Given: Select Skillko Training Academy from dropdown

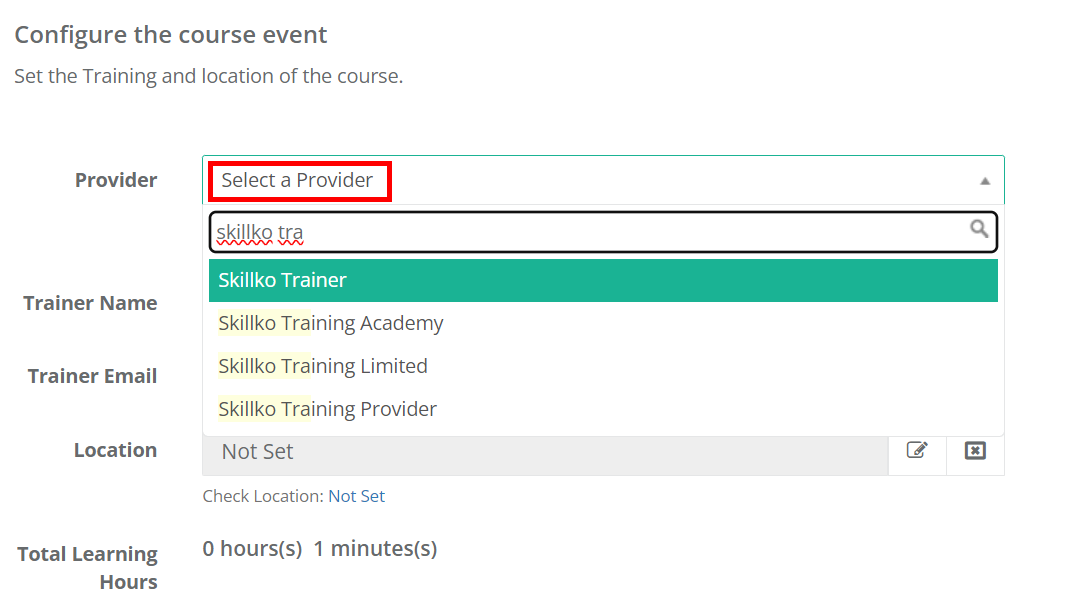Looking at the screenshot, I should pos(330,323).
